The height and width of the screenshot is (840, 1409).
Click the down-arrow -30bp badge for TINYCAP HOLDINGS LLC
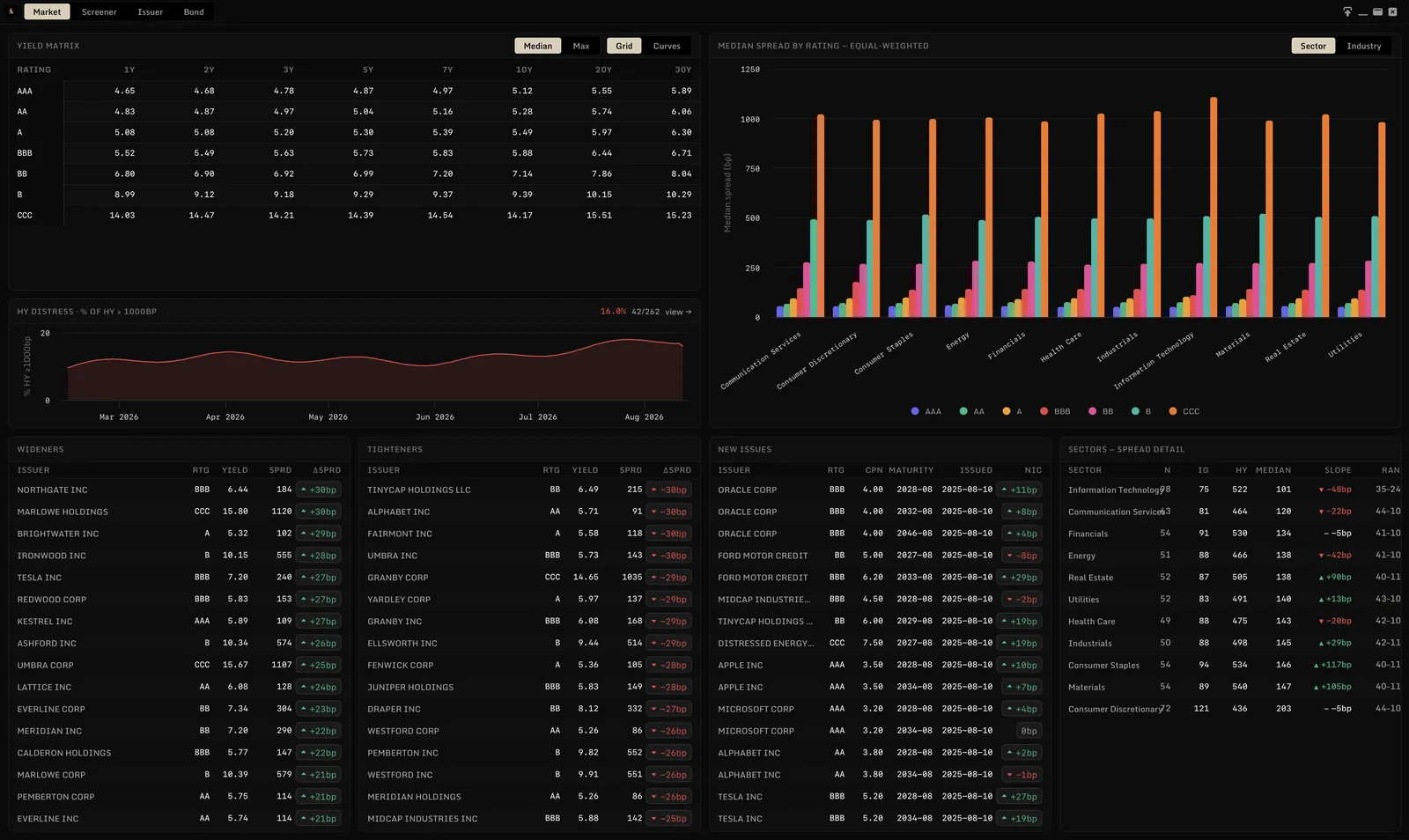coord(668,490)
